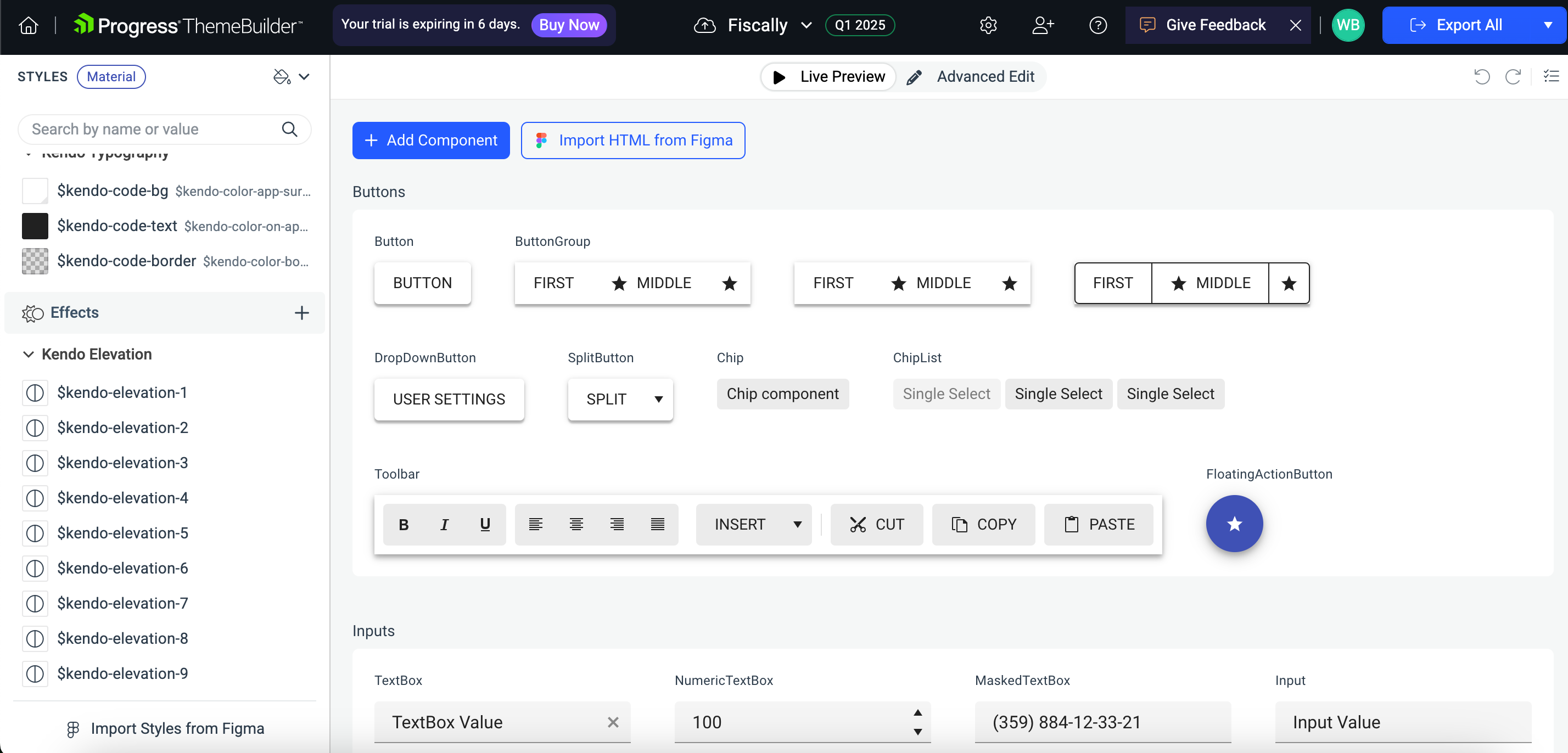
Task: Collapse the Kendo Elevation section
Action: pos(28,355)
